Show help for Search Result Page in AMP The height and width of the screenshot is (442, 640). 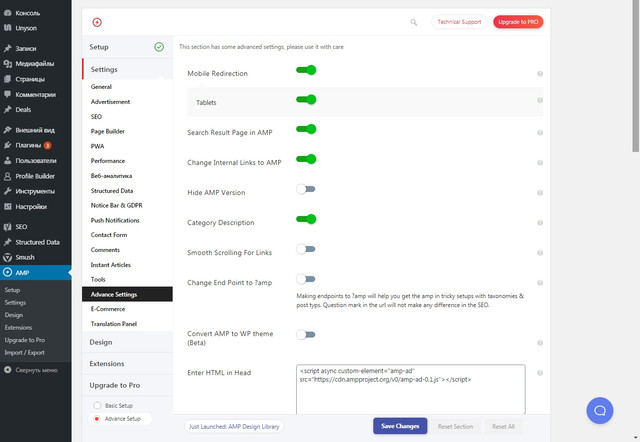coord(540,133)
